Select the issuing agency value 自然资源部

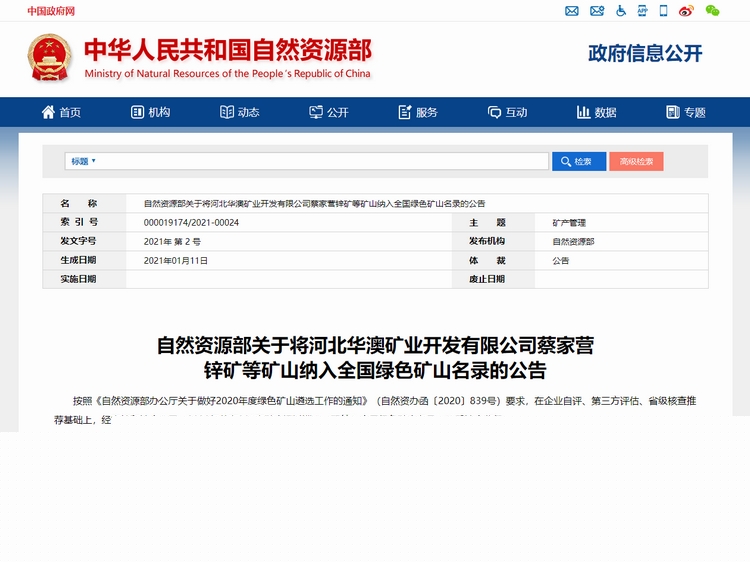pyautogui.click(x=573, y=242)
